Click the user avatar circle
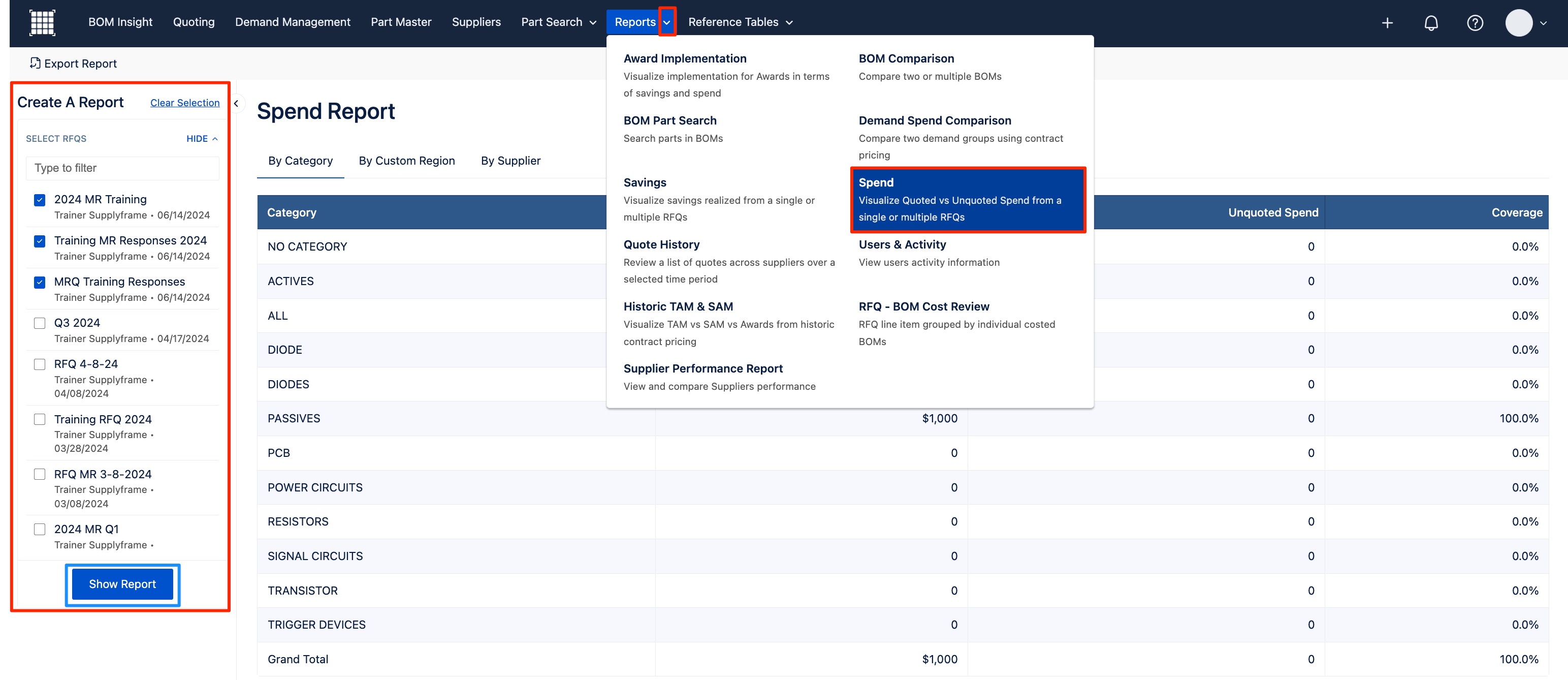Image resolution: width=1568 pixels, height=680 pixels. coord(1519,23)
